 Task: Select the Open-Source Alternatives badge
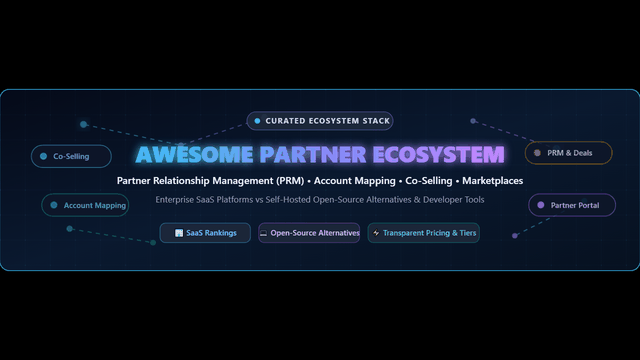(x=309, y=233)
